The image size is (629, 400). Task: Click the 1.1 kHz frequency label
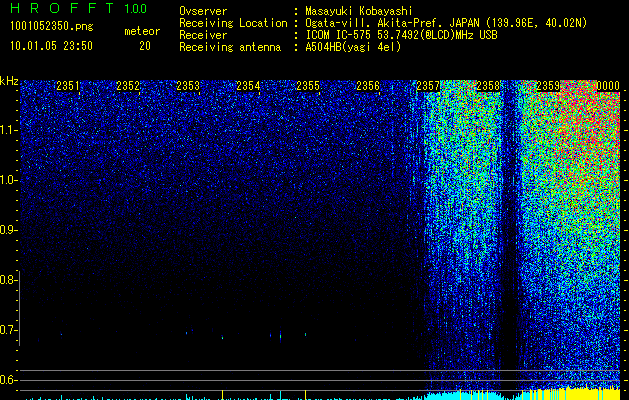[x=7, y=130]
